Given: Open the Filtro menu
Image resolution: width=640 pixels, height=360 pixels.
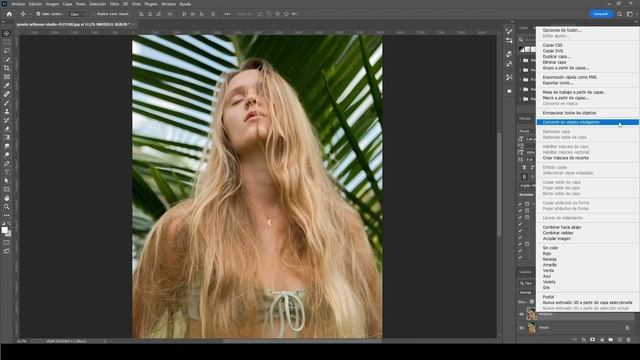Looking at the screenshot, I should pos(114,4).
